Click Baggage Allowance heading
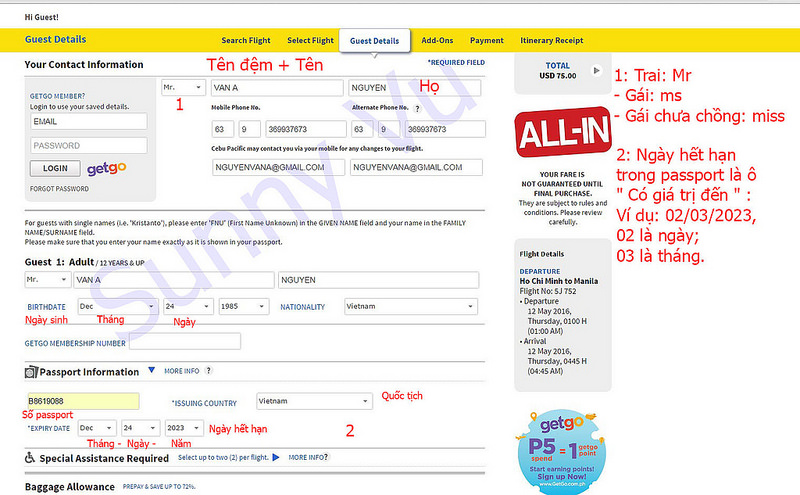 pos(69,487)
